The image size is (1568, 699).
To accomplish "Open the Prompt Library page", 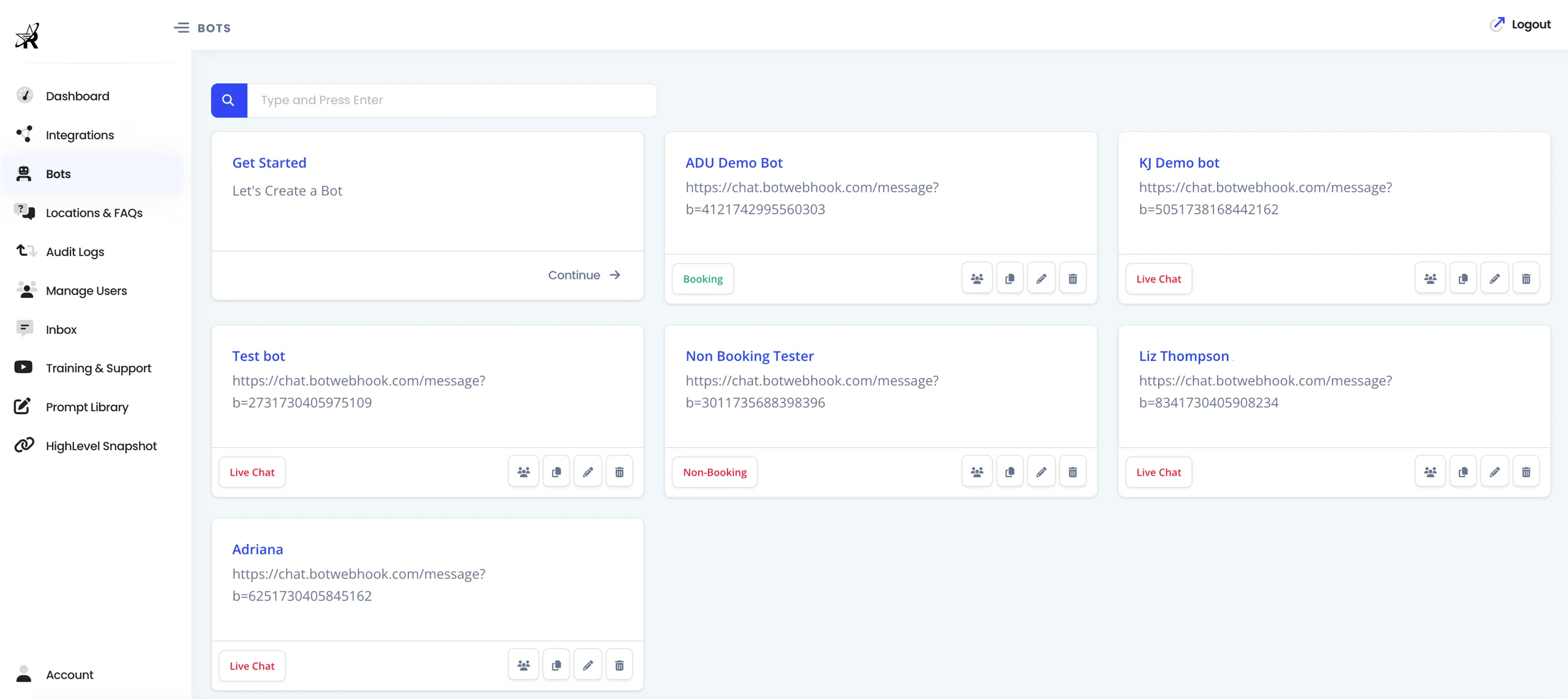I will (92, 407).
